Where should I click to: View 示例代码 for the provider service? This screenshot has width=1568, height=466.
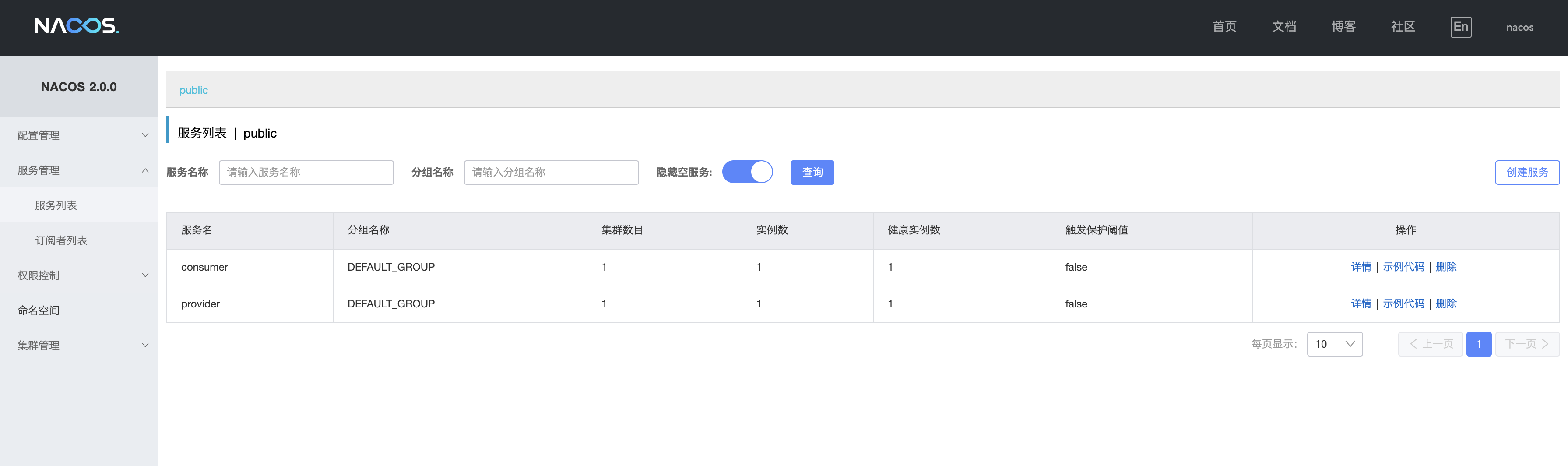(1403, 304)
